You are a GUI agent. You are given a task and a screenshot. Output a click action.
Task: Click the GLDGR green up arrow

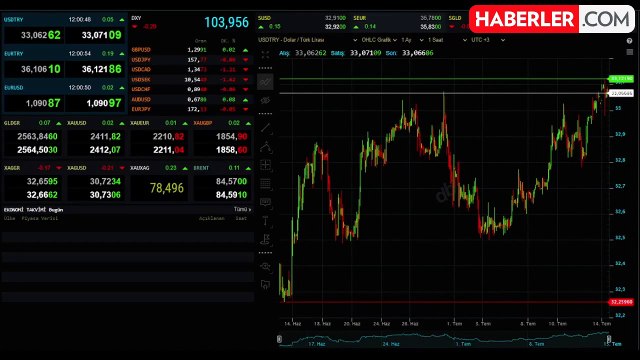(x=59, y=123)
